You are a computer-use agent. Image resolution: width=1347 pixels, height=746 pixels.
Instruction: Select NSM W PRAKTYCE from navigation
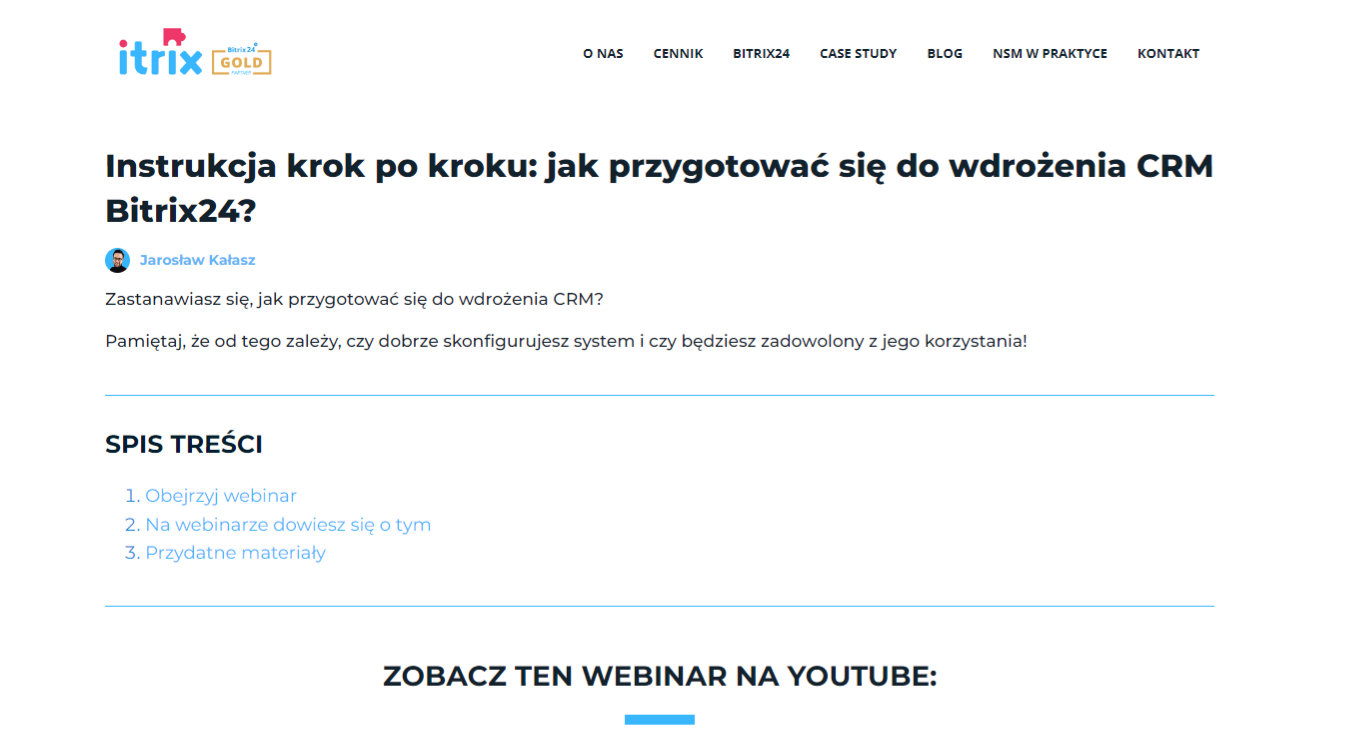tap(1049, 53)
